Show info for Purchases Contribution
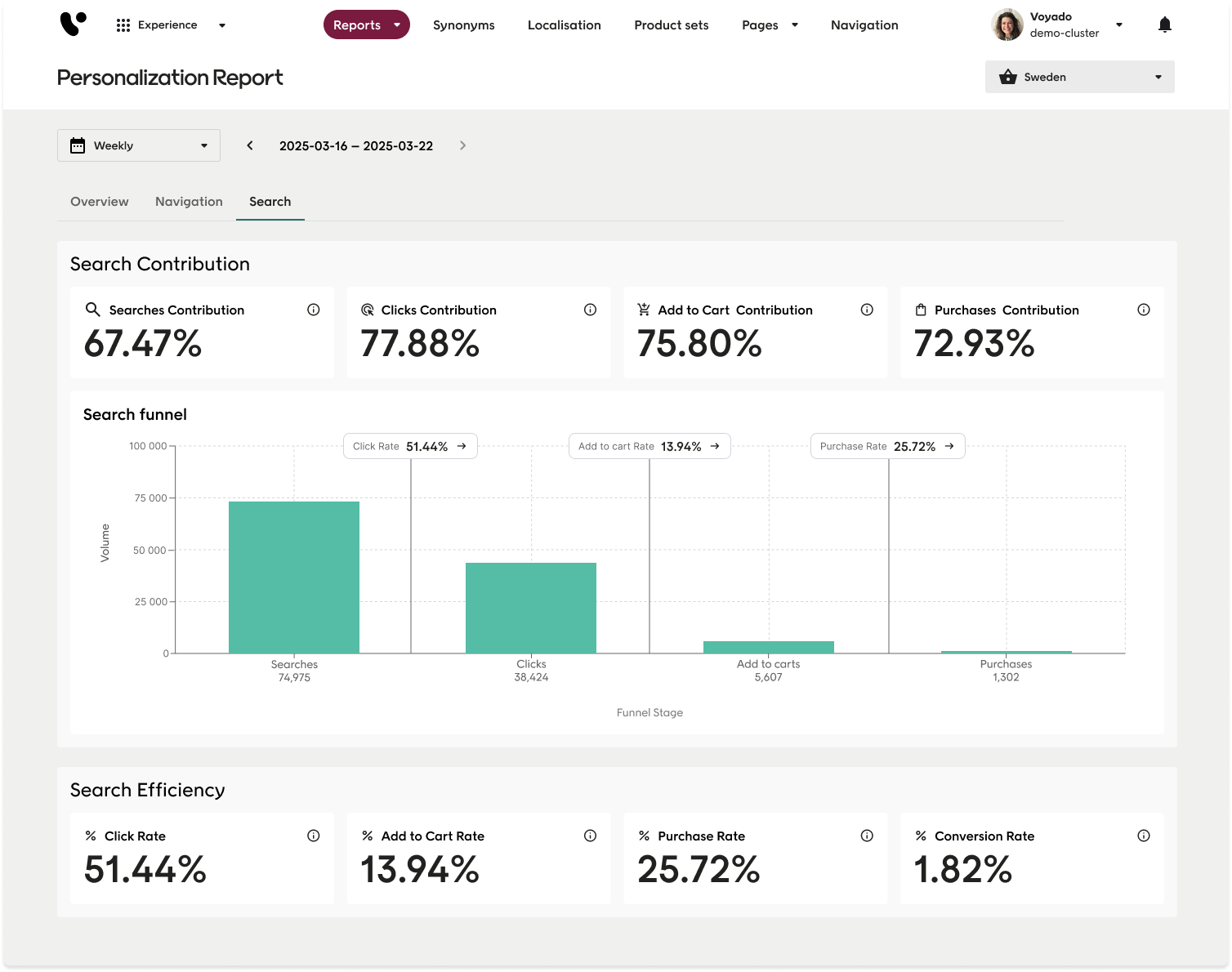This screenshot has width=1232, height=972. 1143,310
